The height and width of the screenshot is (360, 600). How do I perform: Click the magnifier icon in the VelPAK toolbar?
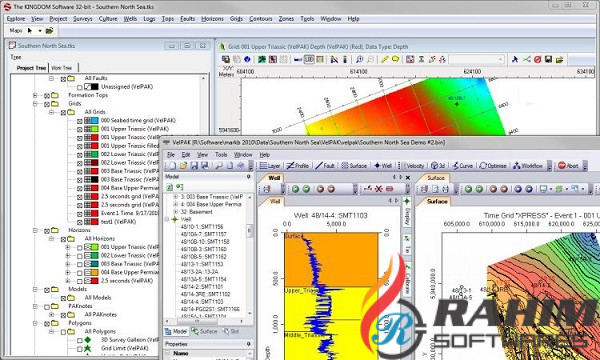(x=219, y=166)
